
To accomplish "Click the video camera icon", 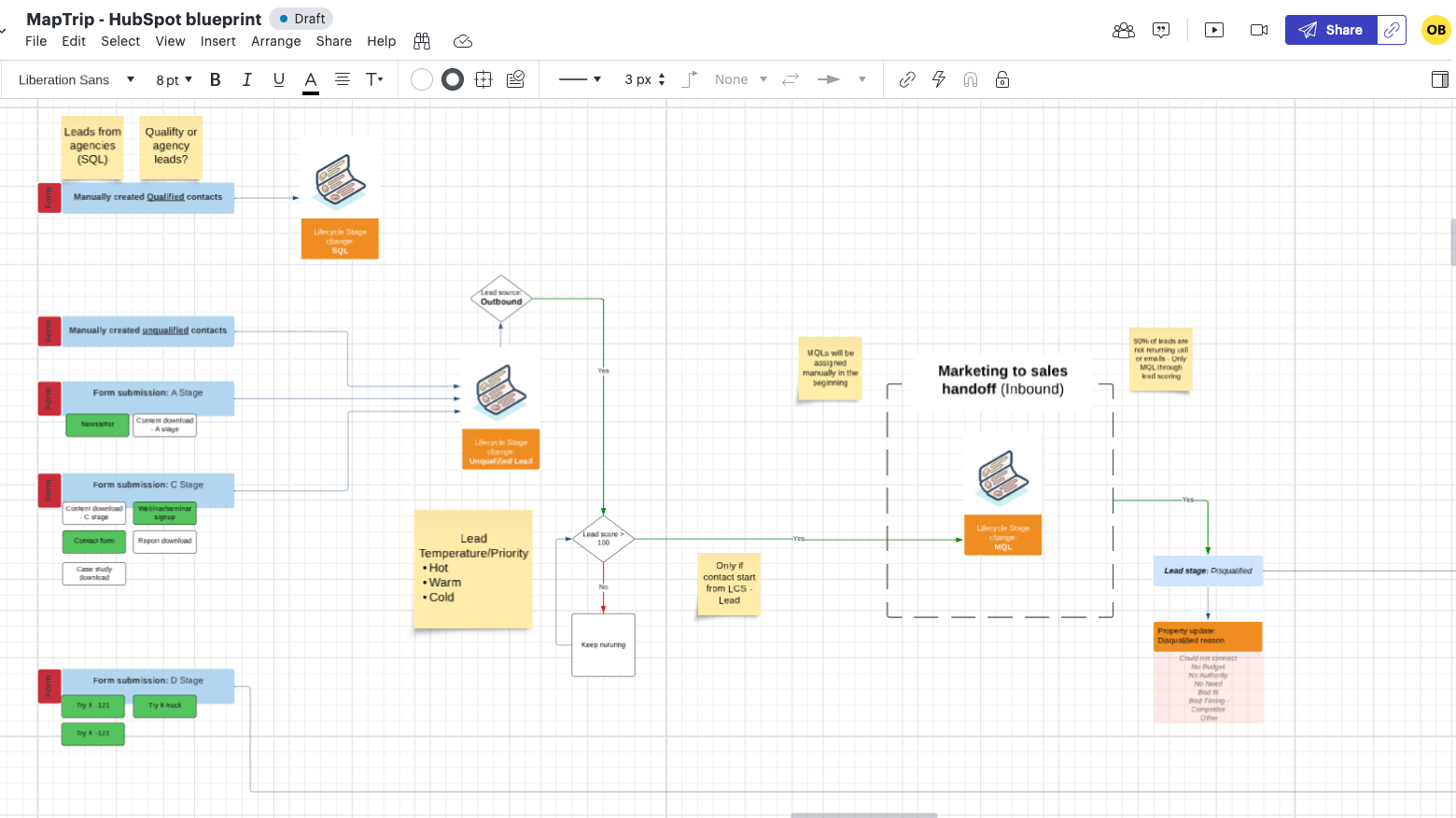I will 1259,30.
